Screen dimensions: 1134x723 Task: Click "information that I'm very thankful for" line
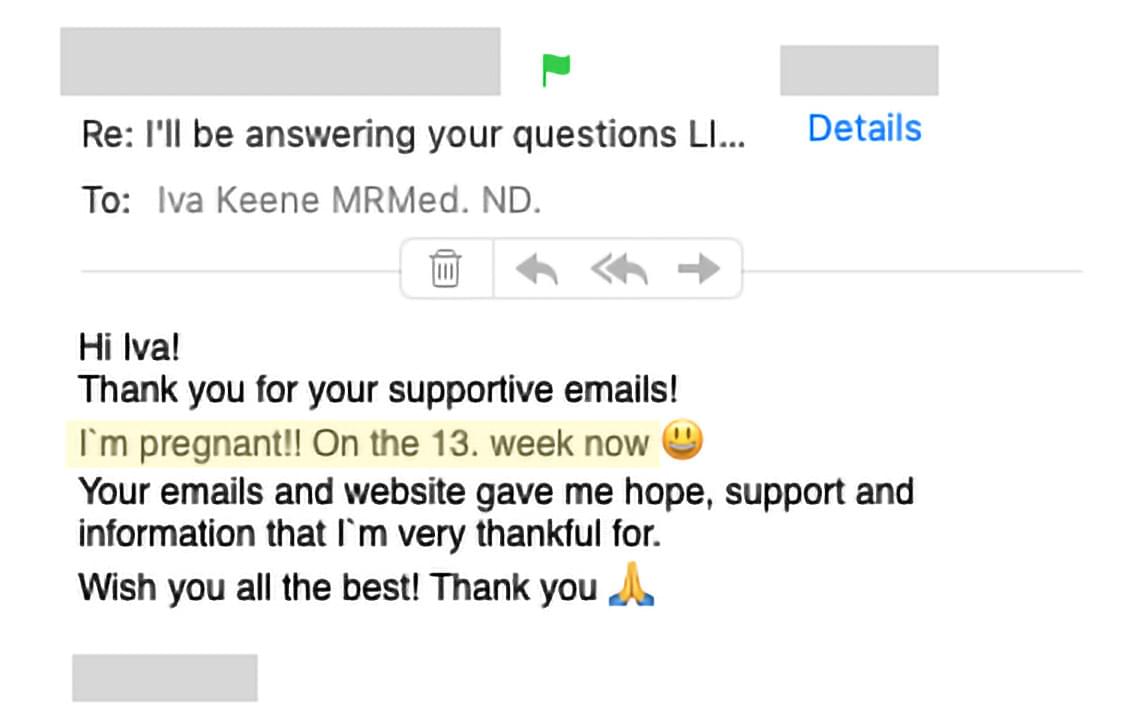[x=370, y=534]
